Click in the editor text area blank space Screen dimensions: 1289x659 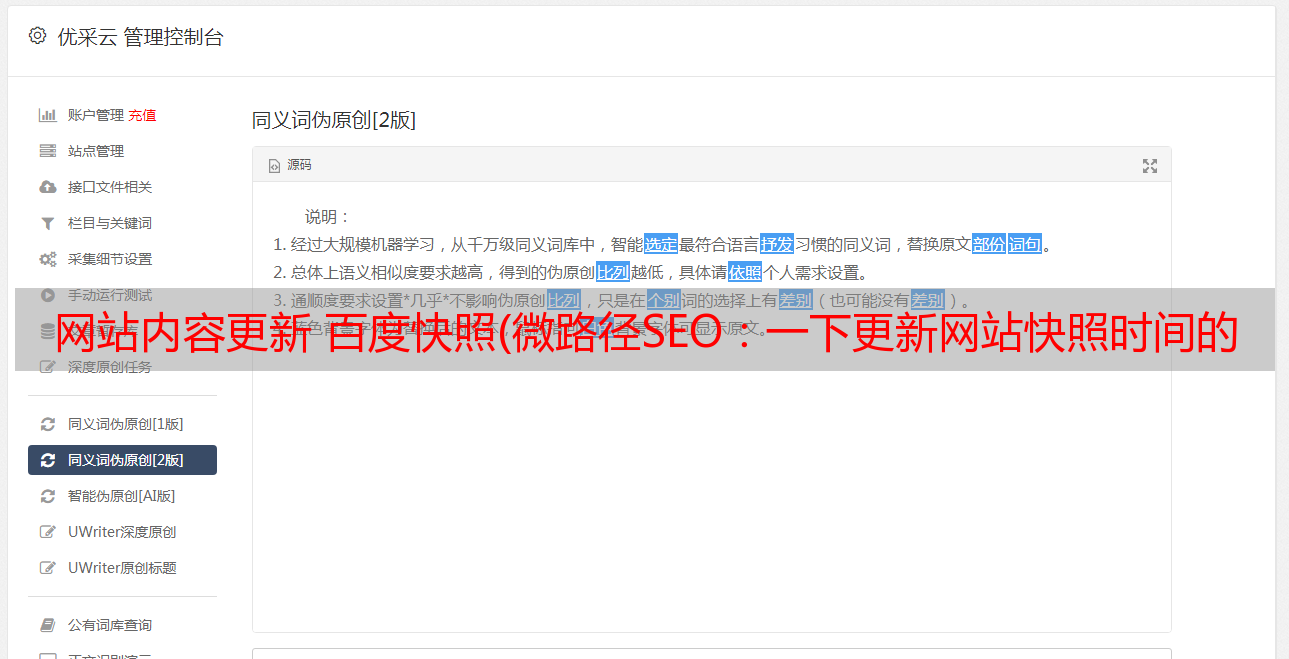point(711,480)
